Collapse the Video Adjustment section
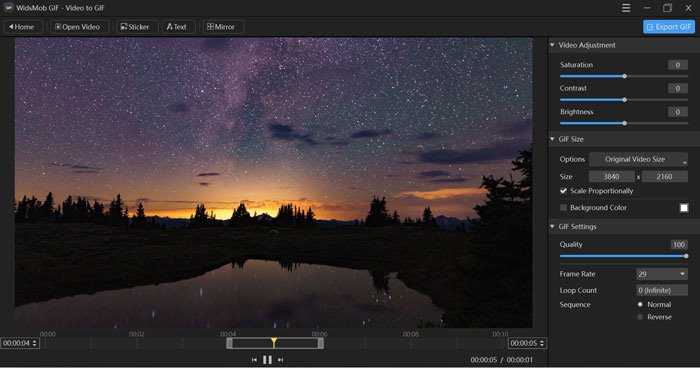700x368 pixels. (552, 45)
